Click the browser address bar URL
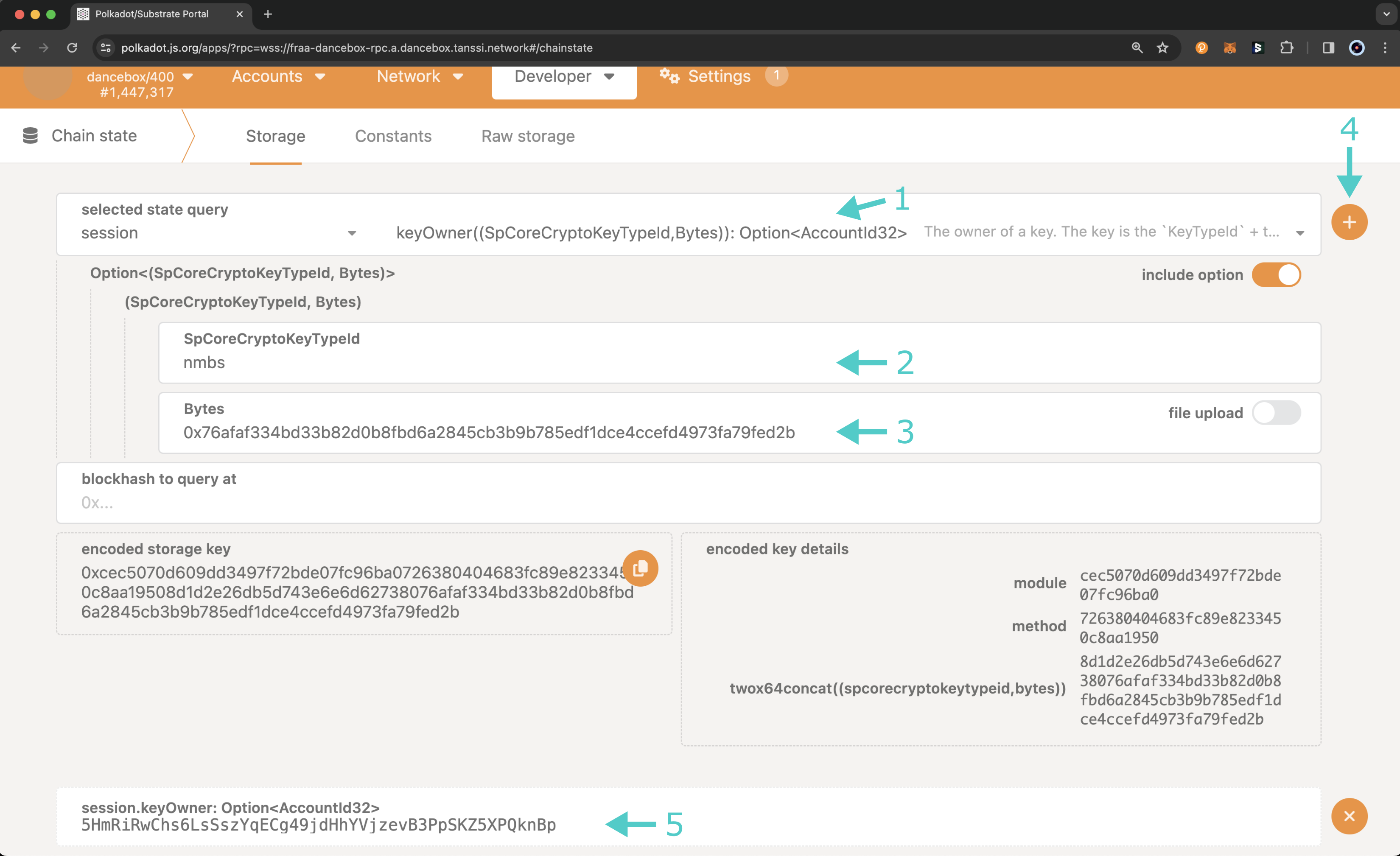Viewport: 1400px width, 856px height. point(357,48)
